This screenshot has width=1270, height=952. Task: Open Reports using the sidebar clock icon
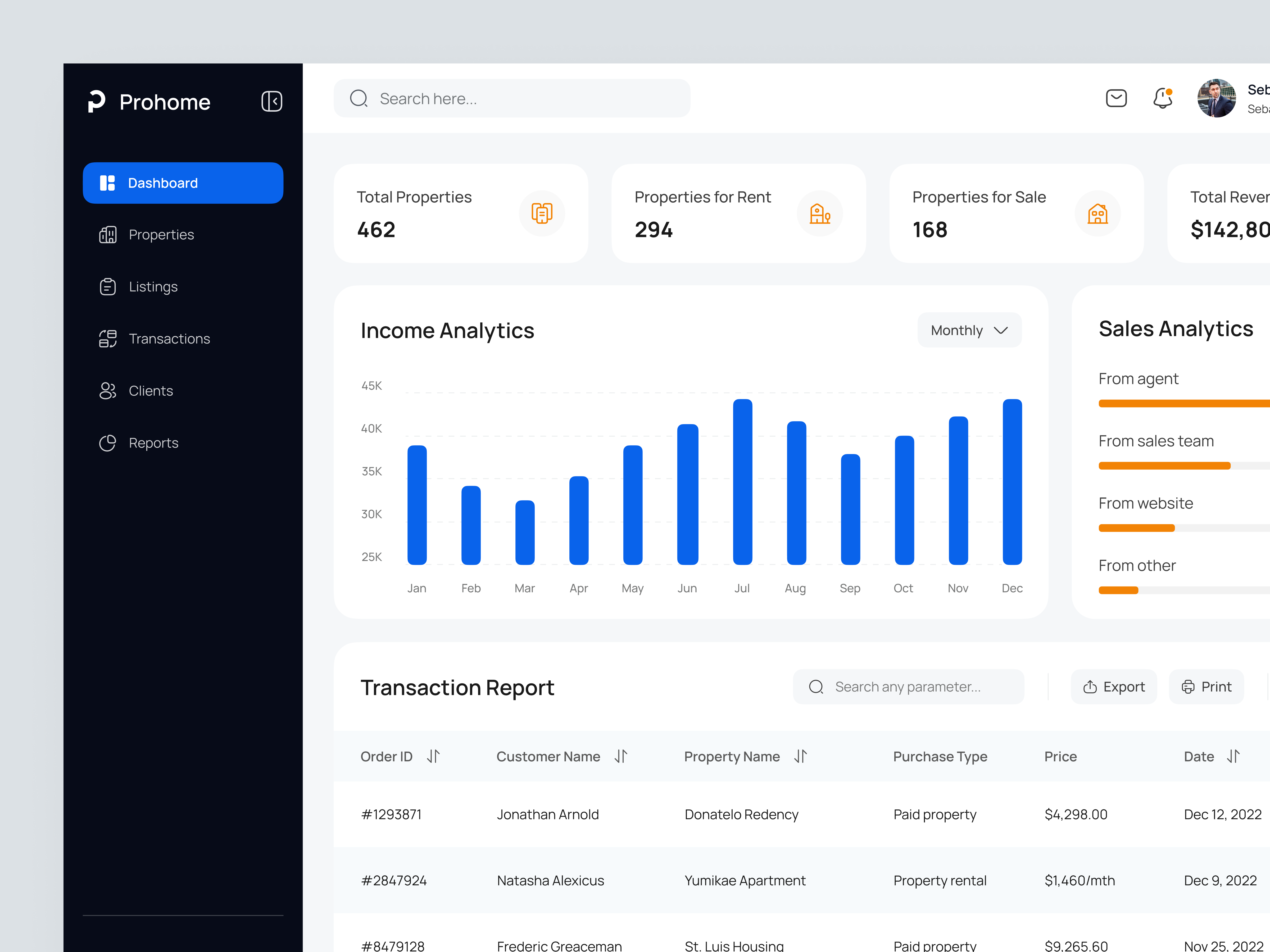point(108,442)
